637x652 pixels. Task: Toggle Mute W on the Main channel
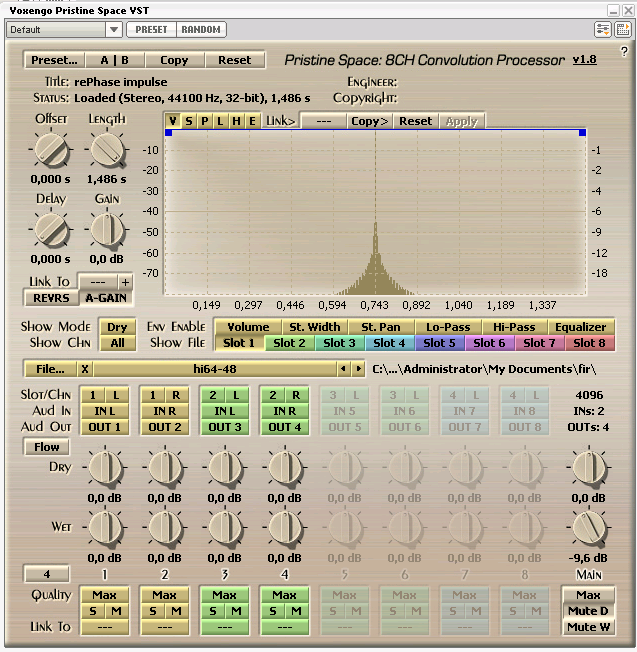(588, 627)
